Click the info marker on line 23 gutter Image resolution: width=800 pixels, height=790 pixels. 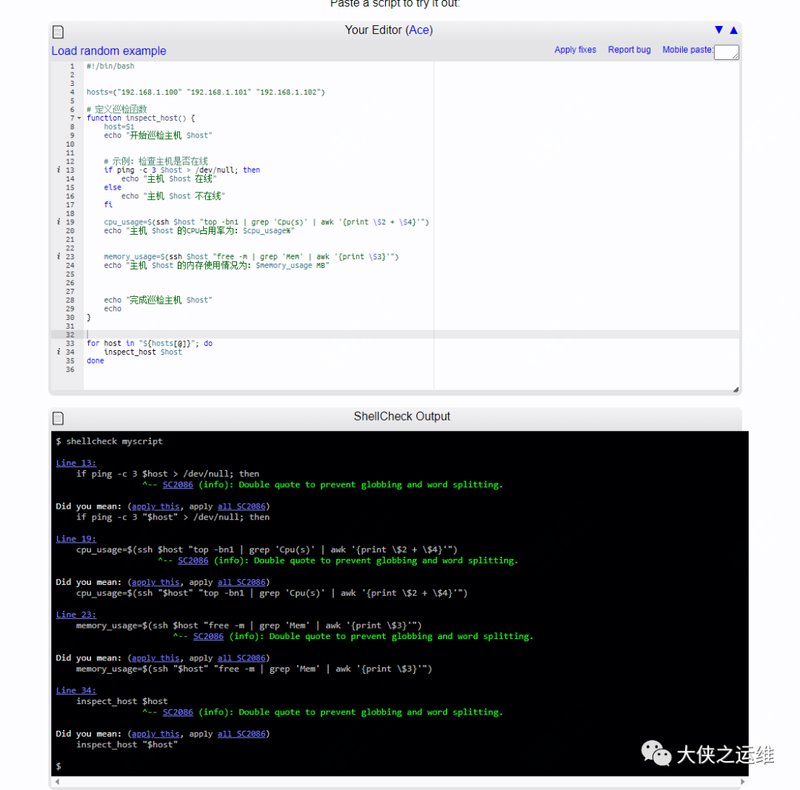click(58, 257)
